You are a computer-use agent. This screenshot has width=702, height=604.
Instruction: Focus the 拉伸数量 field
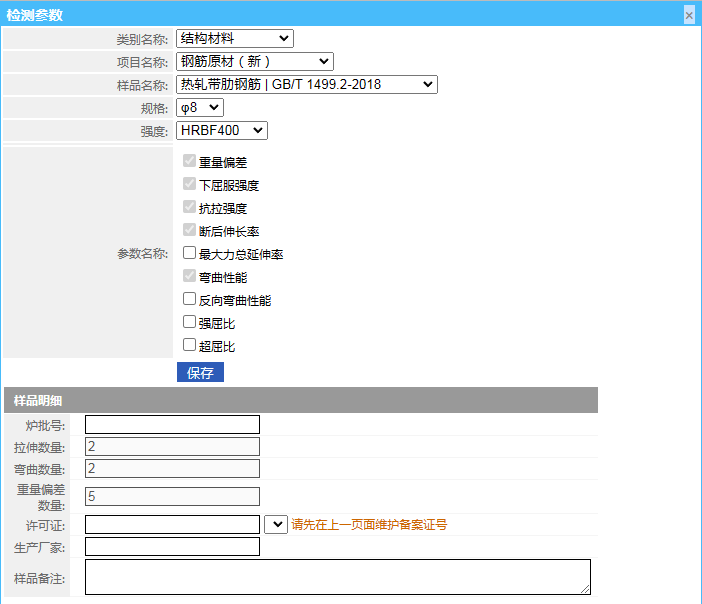(x=172, y=446)
